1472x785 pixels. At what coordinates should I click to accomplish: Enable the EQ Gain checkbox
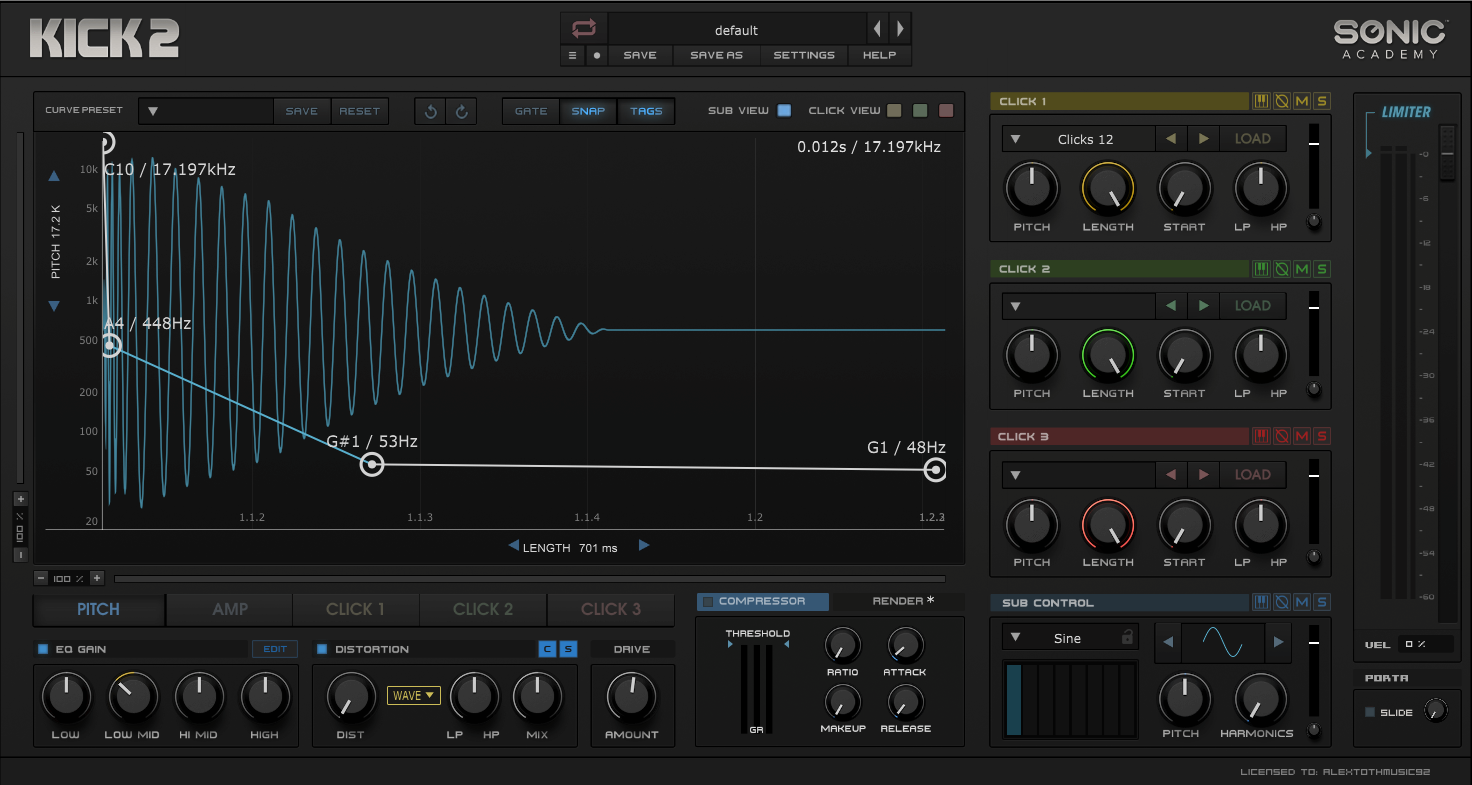(x=42, y=649)
